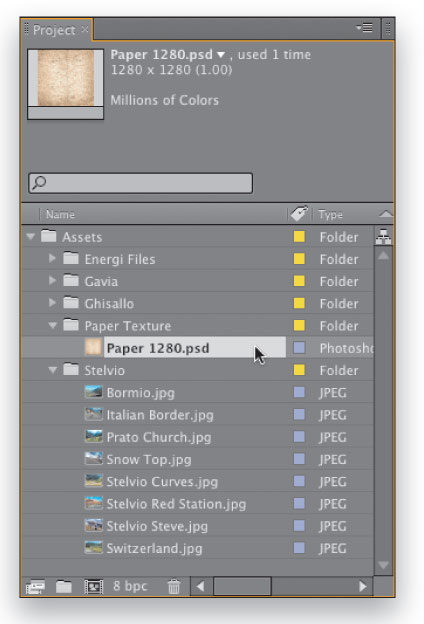The width and height of the screenshot is (424, 624).
Task: Select Stelvio Curves.jpg in the list
Action: [162, 482]
